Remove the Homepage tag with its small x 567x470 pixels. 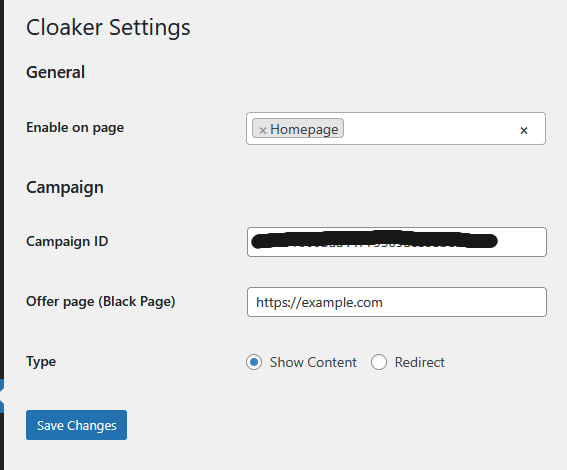[x=263, y=130]
